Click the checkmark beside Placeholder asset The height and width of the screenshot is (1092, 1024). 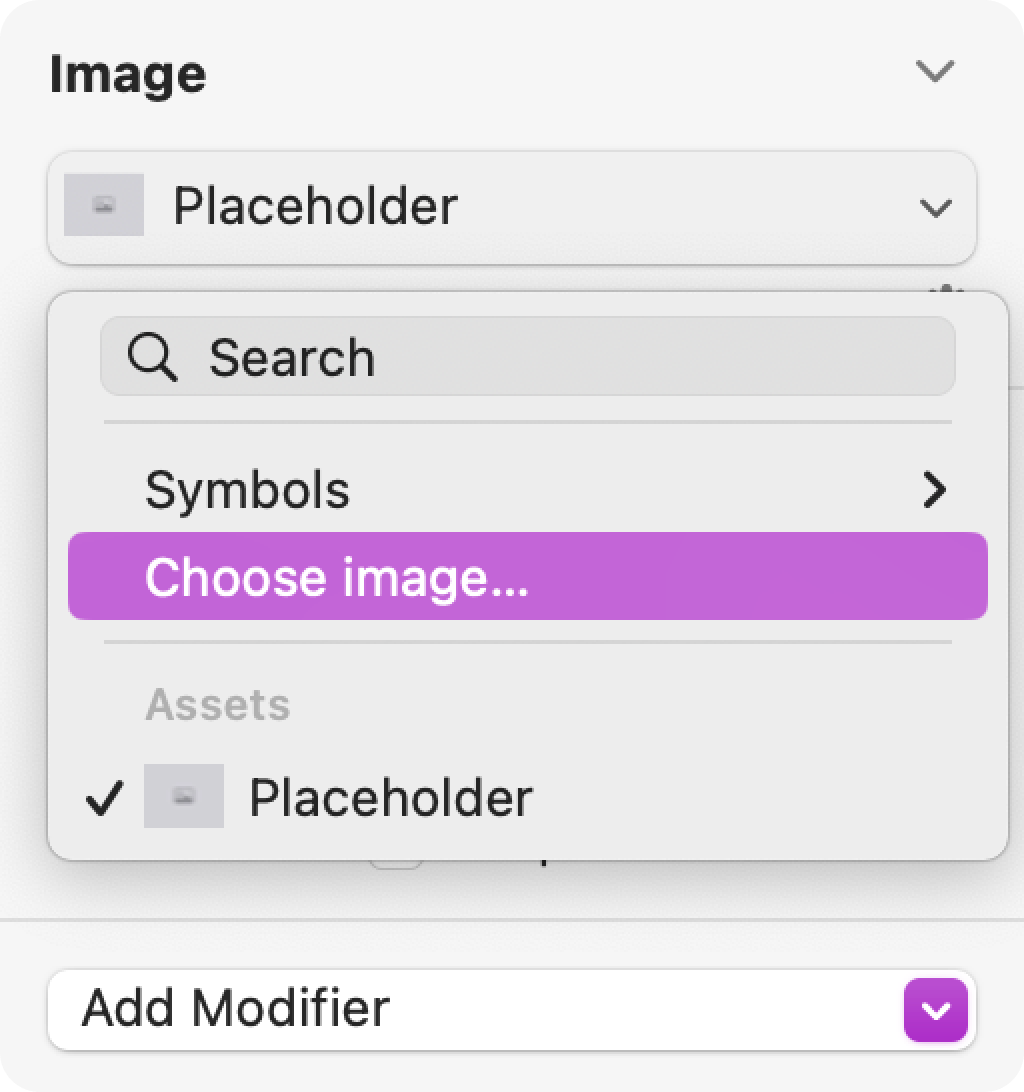click(104, 797)
